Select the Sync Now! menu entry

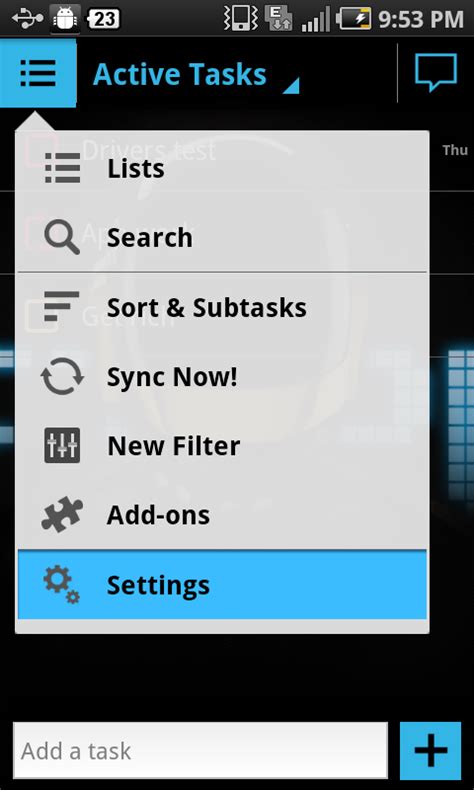[222, 377]
